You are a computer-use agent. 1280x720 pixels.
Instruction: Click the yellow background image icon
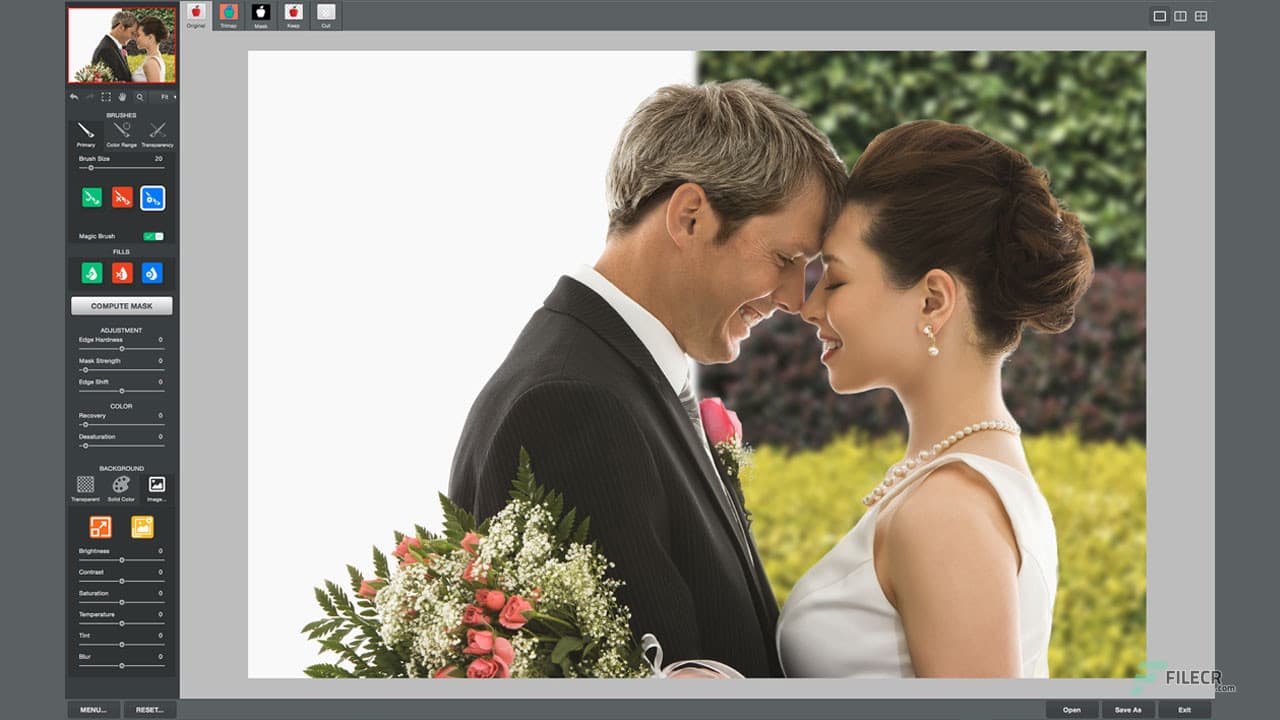[x=143, y=527]
